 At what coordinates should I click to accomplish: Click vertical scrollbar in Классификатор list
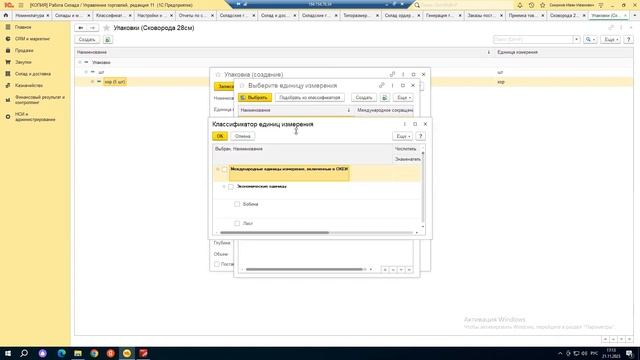(x=423, y=187)
